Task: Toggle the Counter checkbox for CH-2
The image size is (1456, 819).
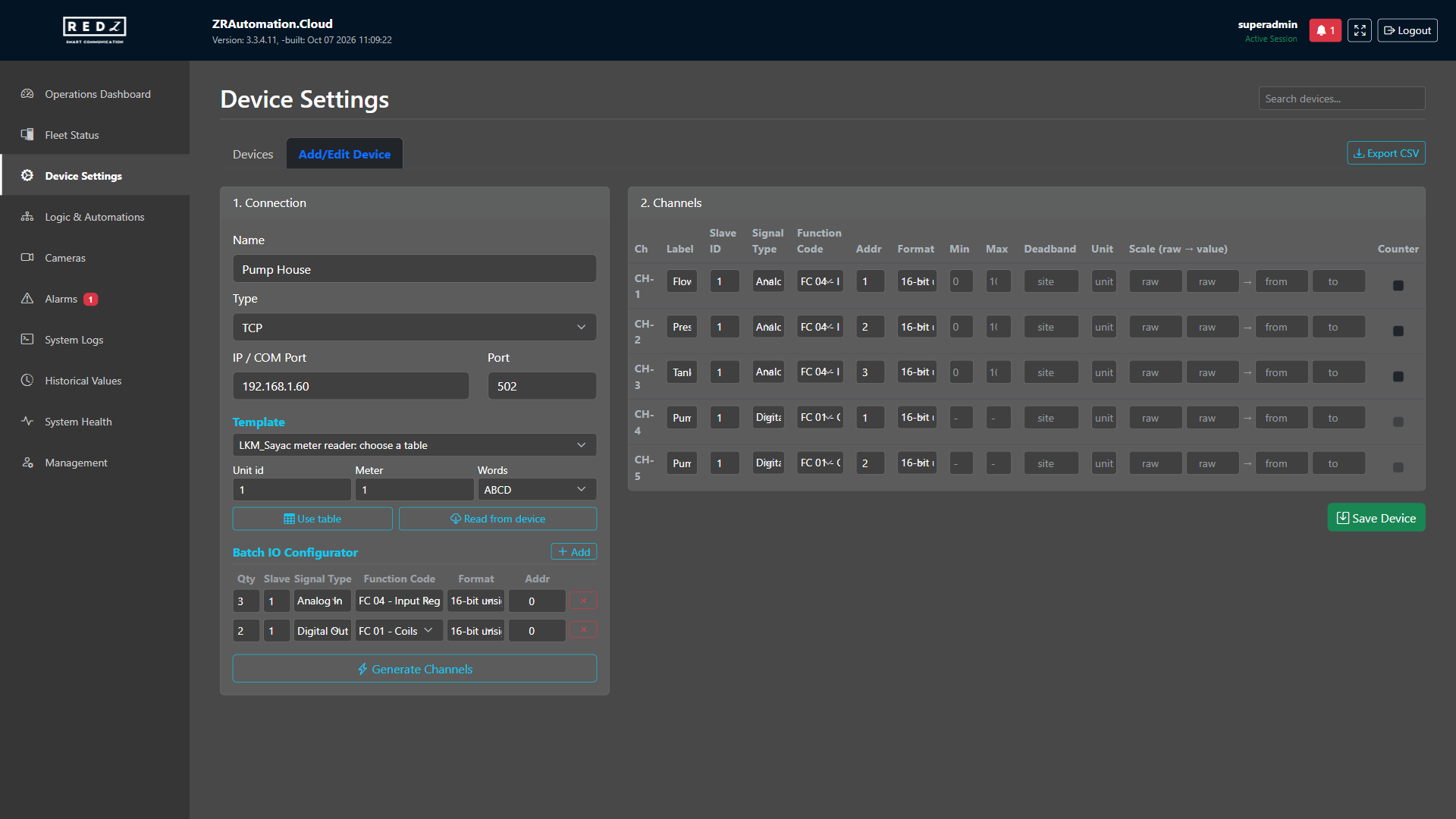Action: tap(1398, 331)
